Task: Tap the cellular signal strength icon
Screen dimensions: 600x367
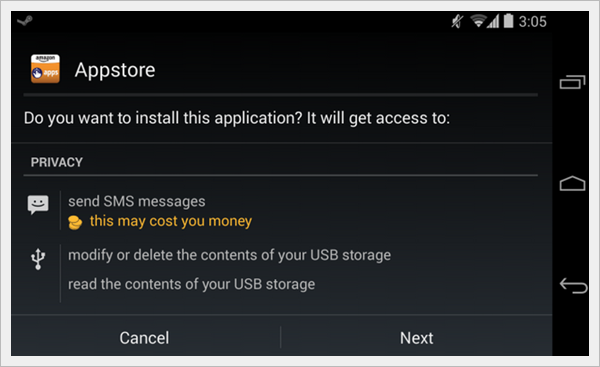Action: pyautogui.click(x=493, y=21)
